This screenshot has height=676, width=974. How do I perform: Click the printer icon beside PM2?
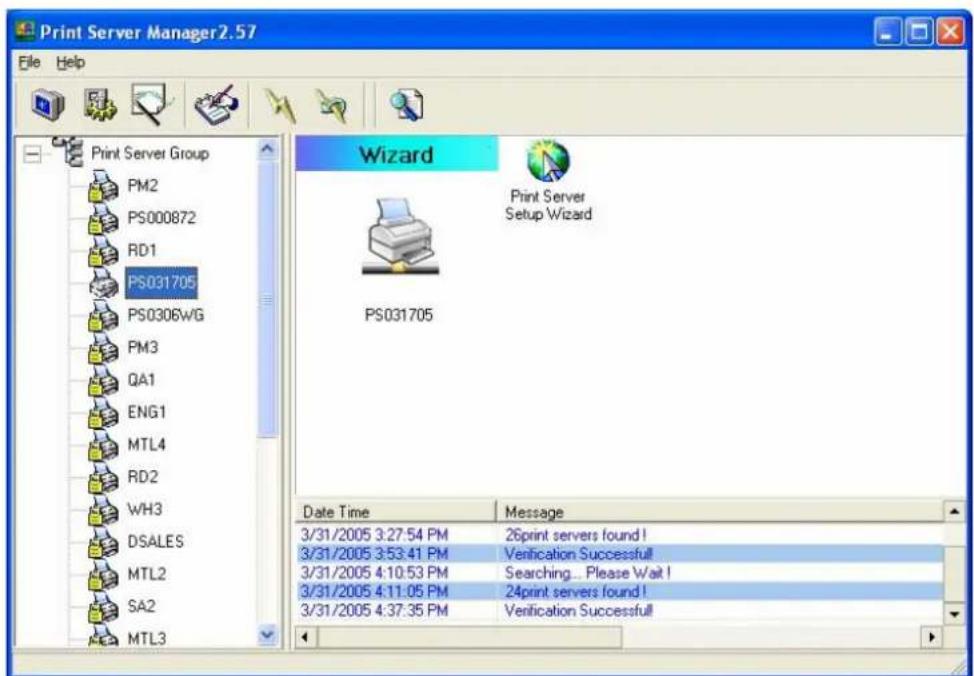pos(103,186)
